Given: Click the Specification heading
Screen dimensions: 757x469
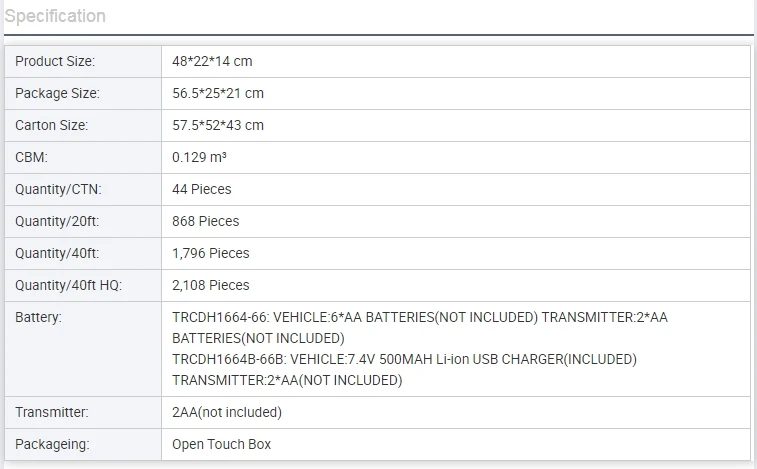Looking at the screenshot, I should pyautogui.click(x=55, y=16).
